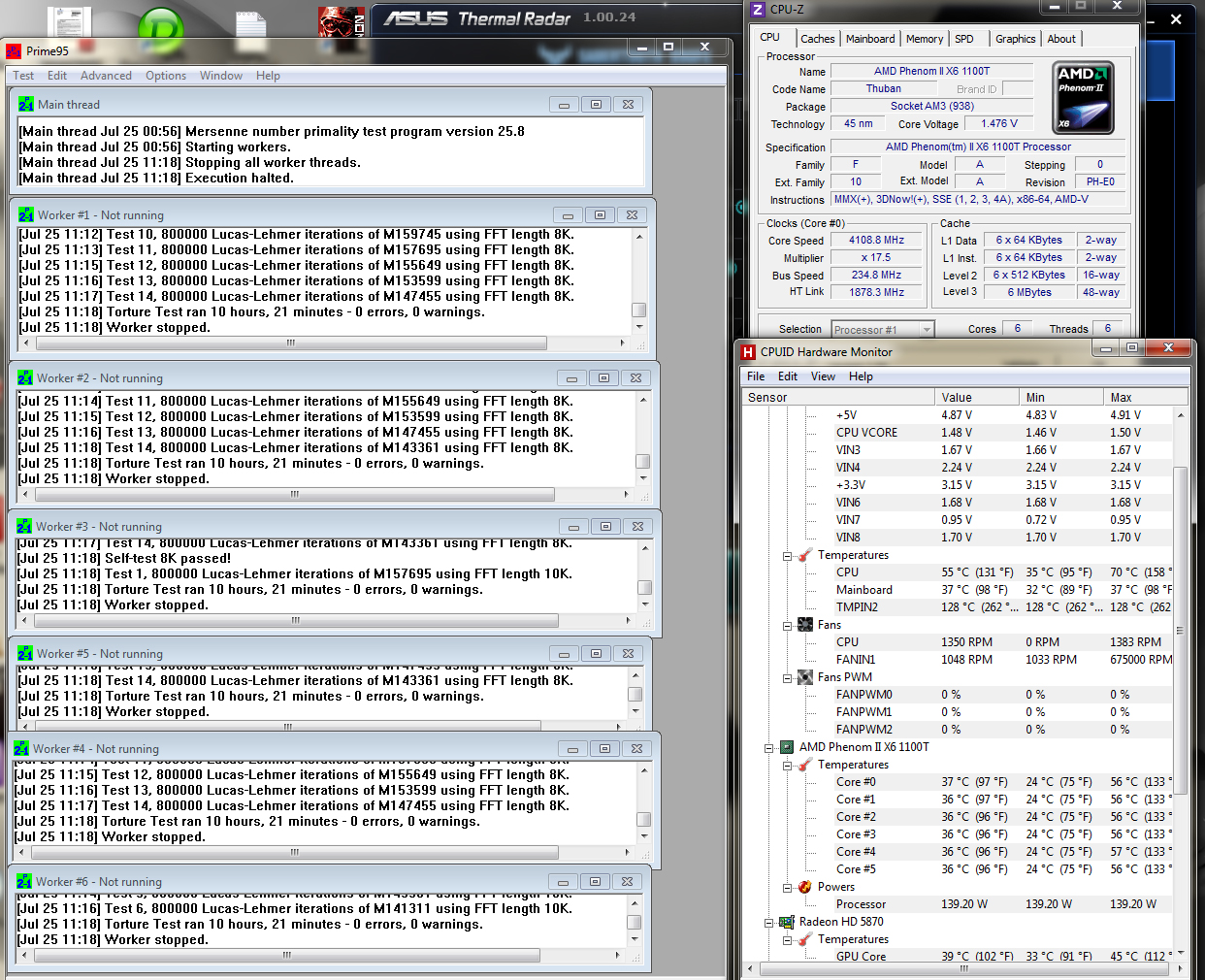Click the CPU-Z title bar icon
1205x980 pixels.
point(758,9)
